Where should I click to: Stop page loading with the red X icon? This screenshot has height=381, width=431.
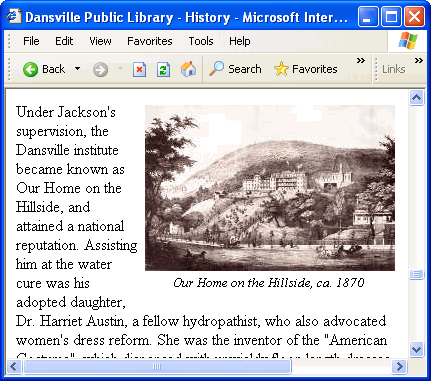[x=139, y=69]
